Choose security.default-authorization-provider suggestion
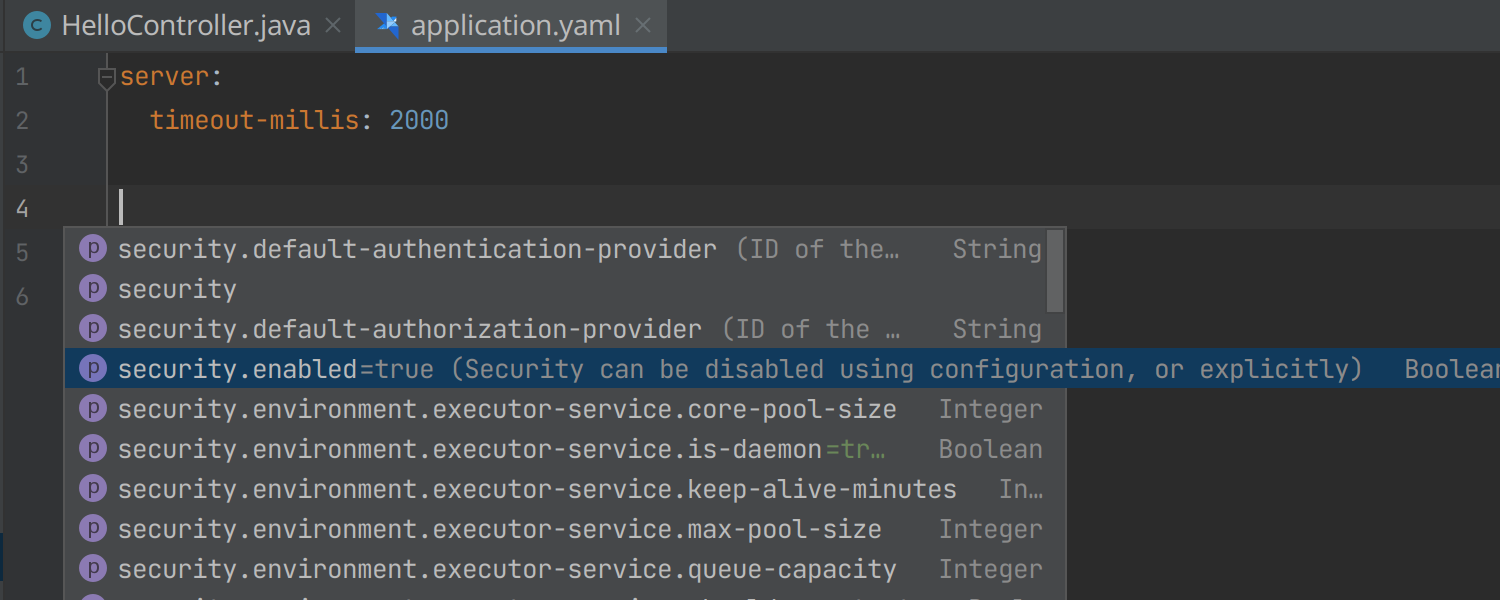The width and height of the screenshot is (1500, 600). [x=555, y=329]
